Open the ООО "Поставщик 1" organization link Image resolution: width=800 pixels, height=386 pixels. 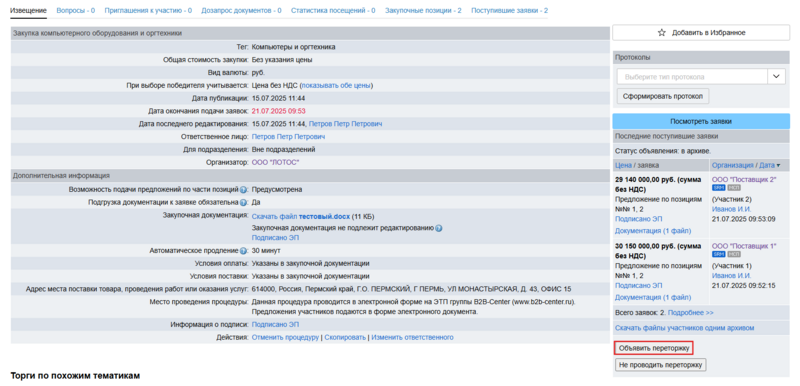744,246
